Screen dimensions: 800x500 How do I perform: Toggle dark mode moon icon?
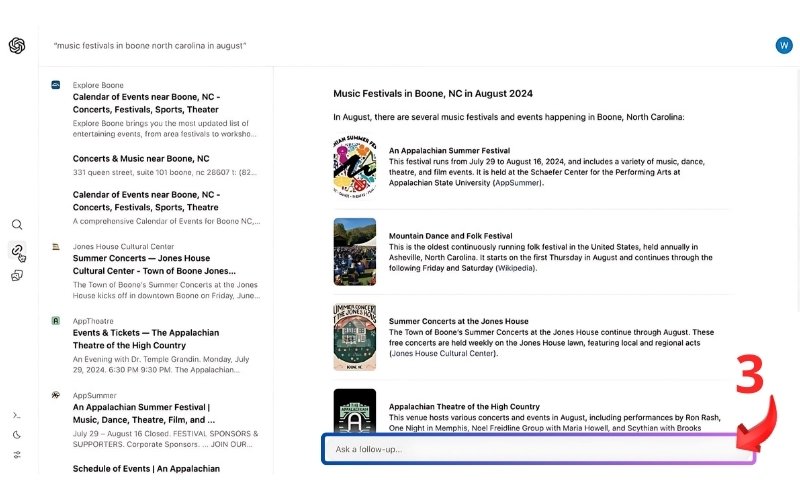17,435
